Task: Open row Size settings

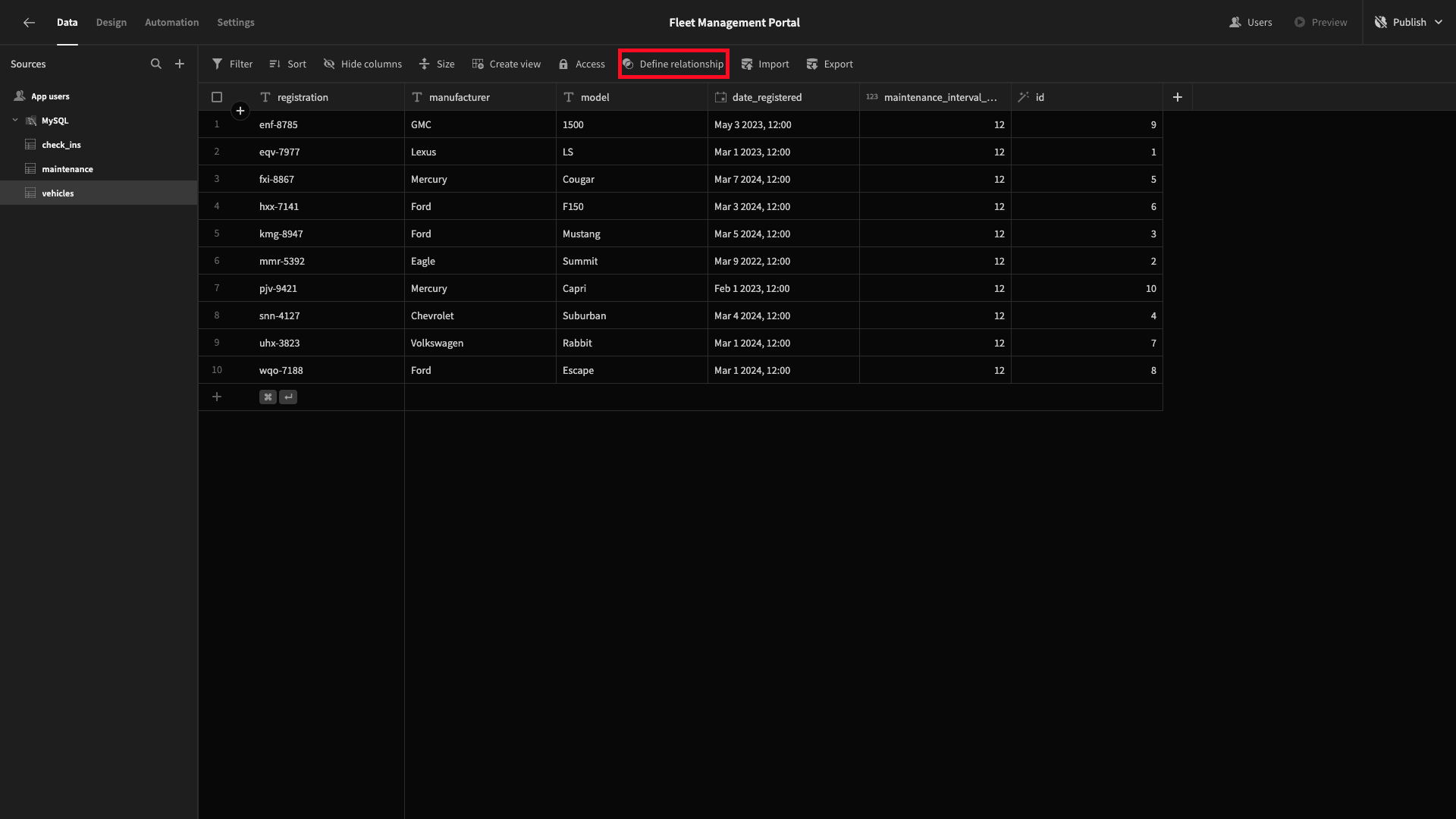Action: point(437,64)
